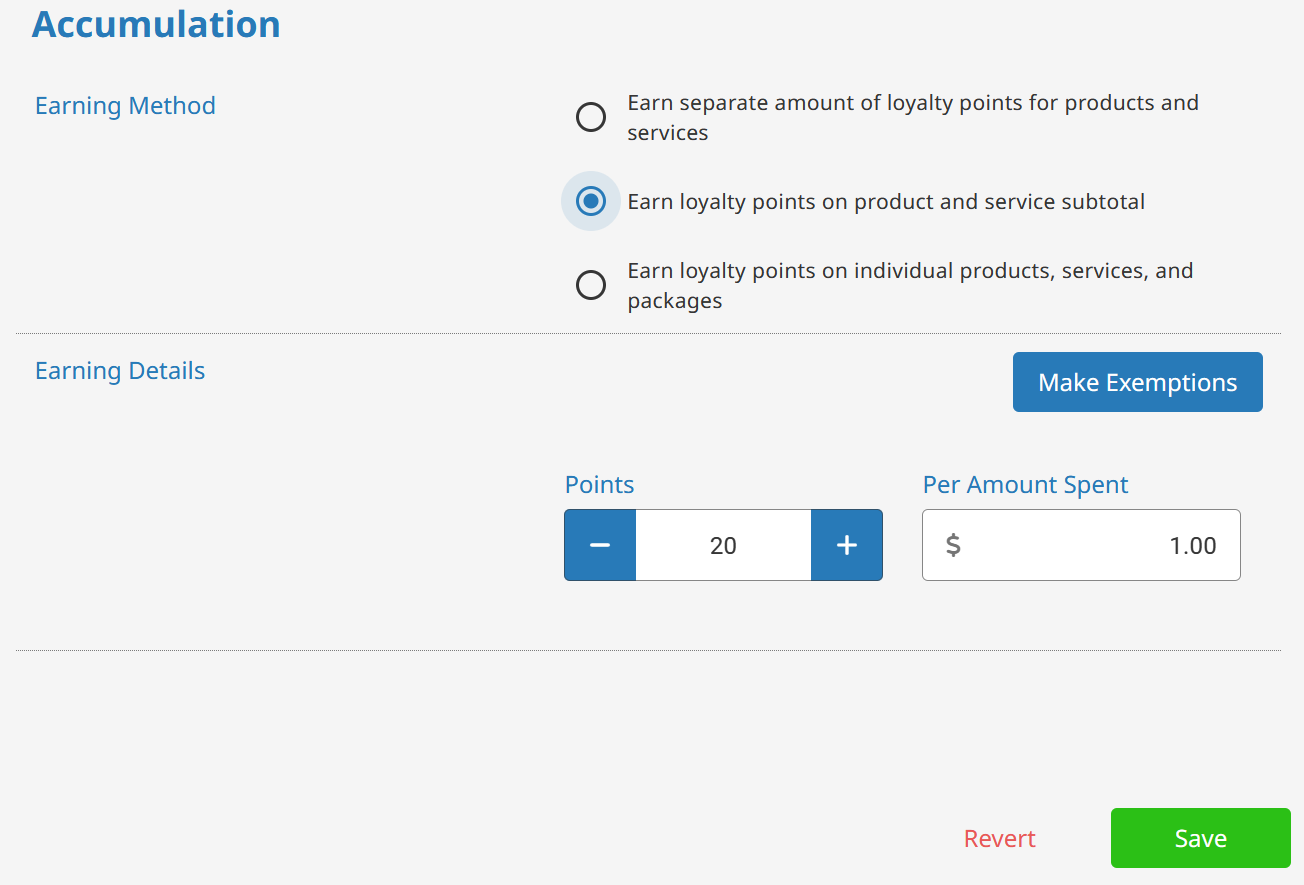Click the Earning Method label

(x=125, y=105)
